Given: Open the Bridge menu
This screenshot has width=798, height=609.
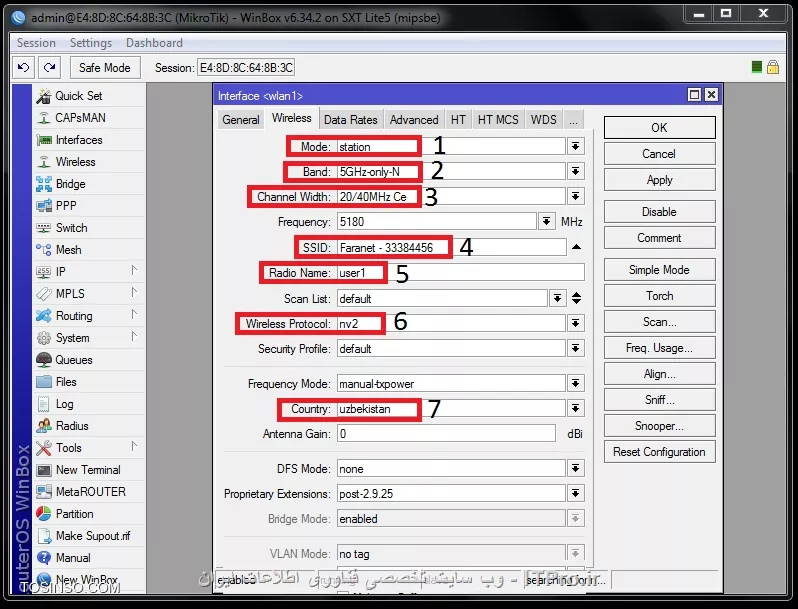Looking at the screenshot, I should click(x=89, y=184).
